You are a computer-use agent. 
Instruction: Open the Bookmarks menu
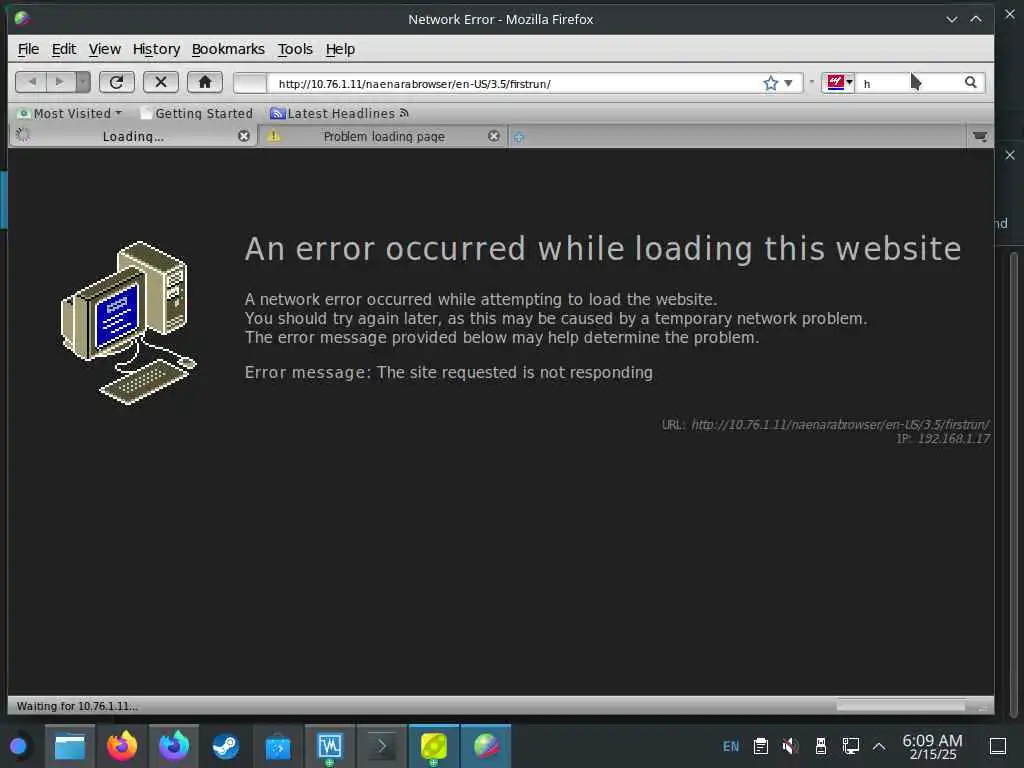coord(228,49)
